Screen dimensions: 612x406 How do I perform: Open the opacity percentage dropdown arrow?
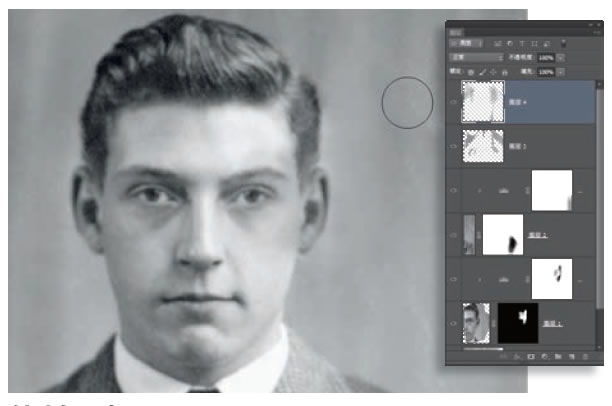tap(563, 59)
